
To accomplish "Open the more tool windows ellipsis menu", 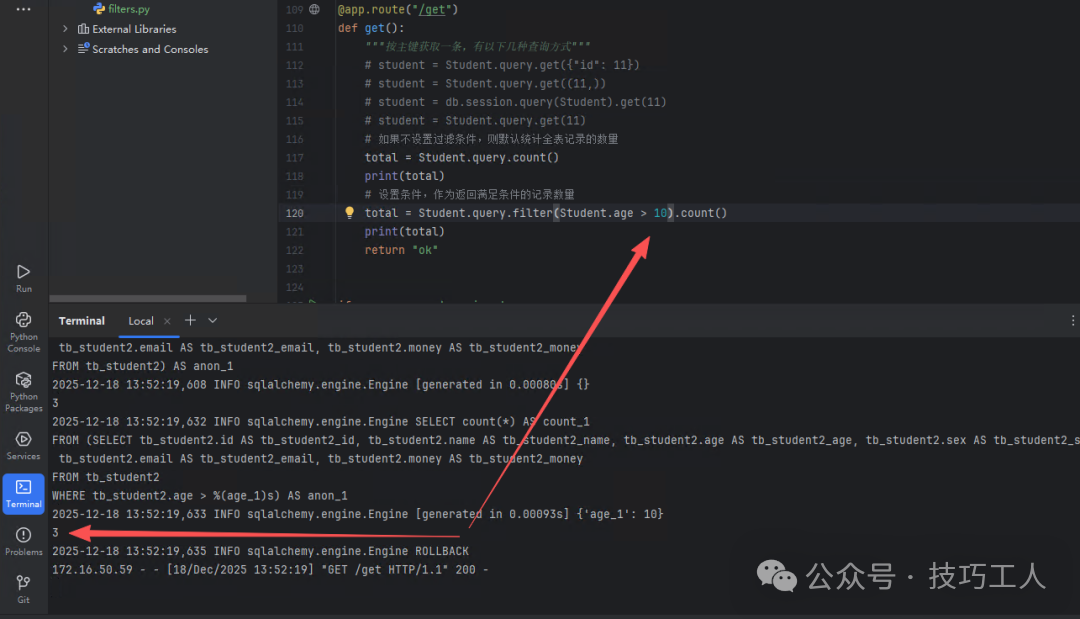I will (23, 10).
